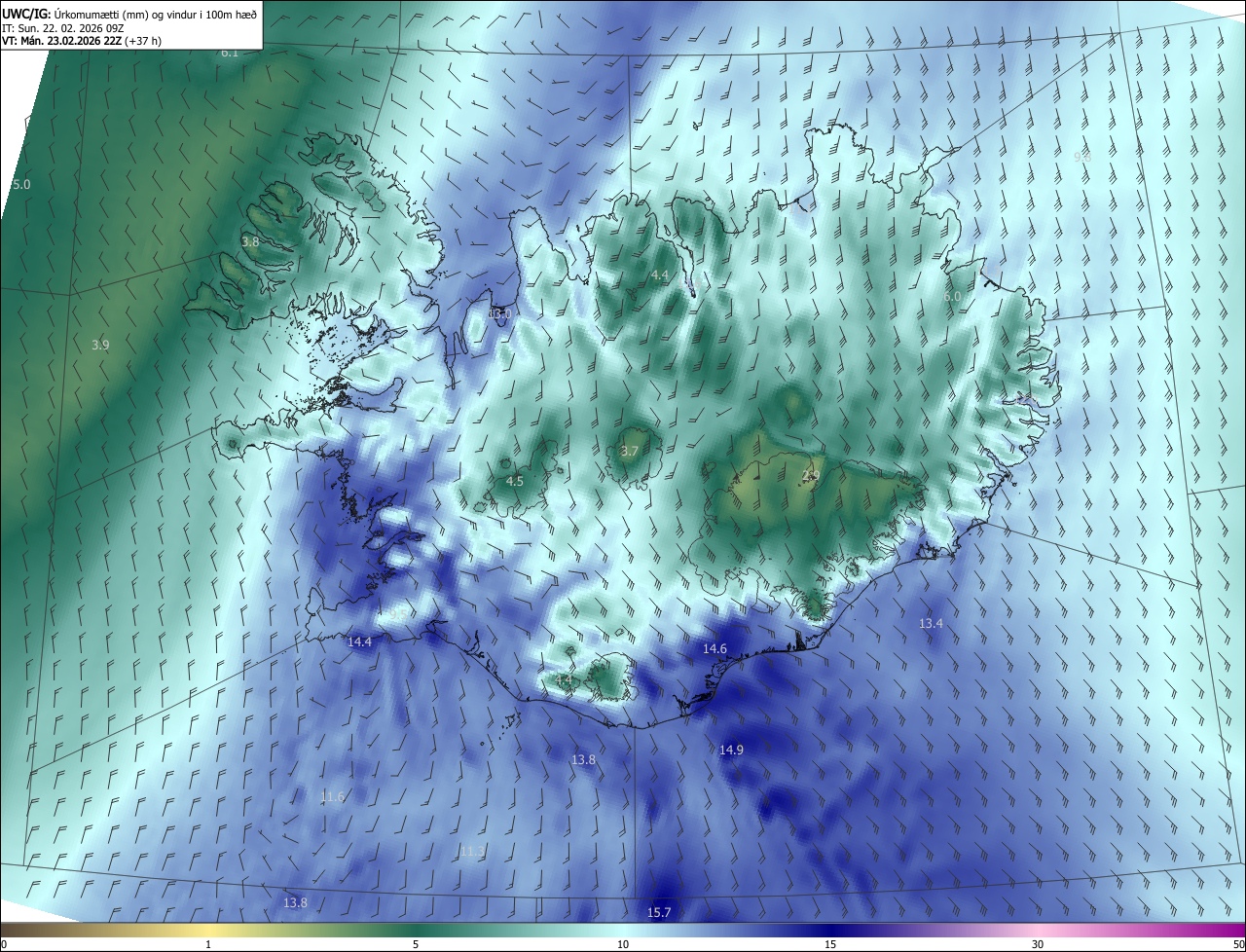This screenshot has width=1246, height=952.
Task: Click the map value label '6.0'
Action: (952, 296)
